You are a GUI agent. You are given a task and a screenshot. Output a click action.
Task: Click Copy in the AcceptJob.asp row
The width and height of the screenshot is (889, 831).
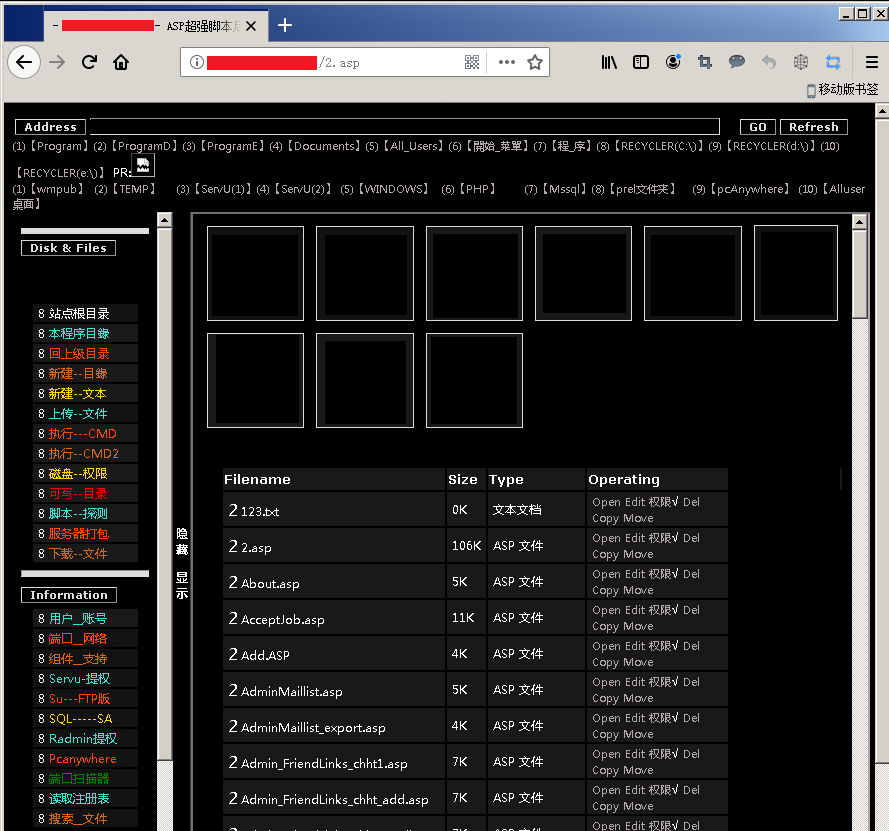606,626
